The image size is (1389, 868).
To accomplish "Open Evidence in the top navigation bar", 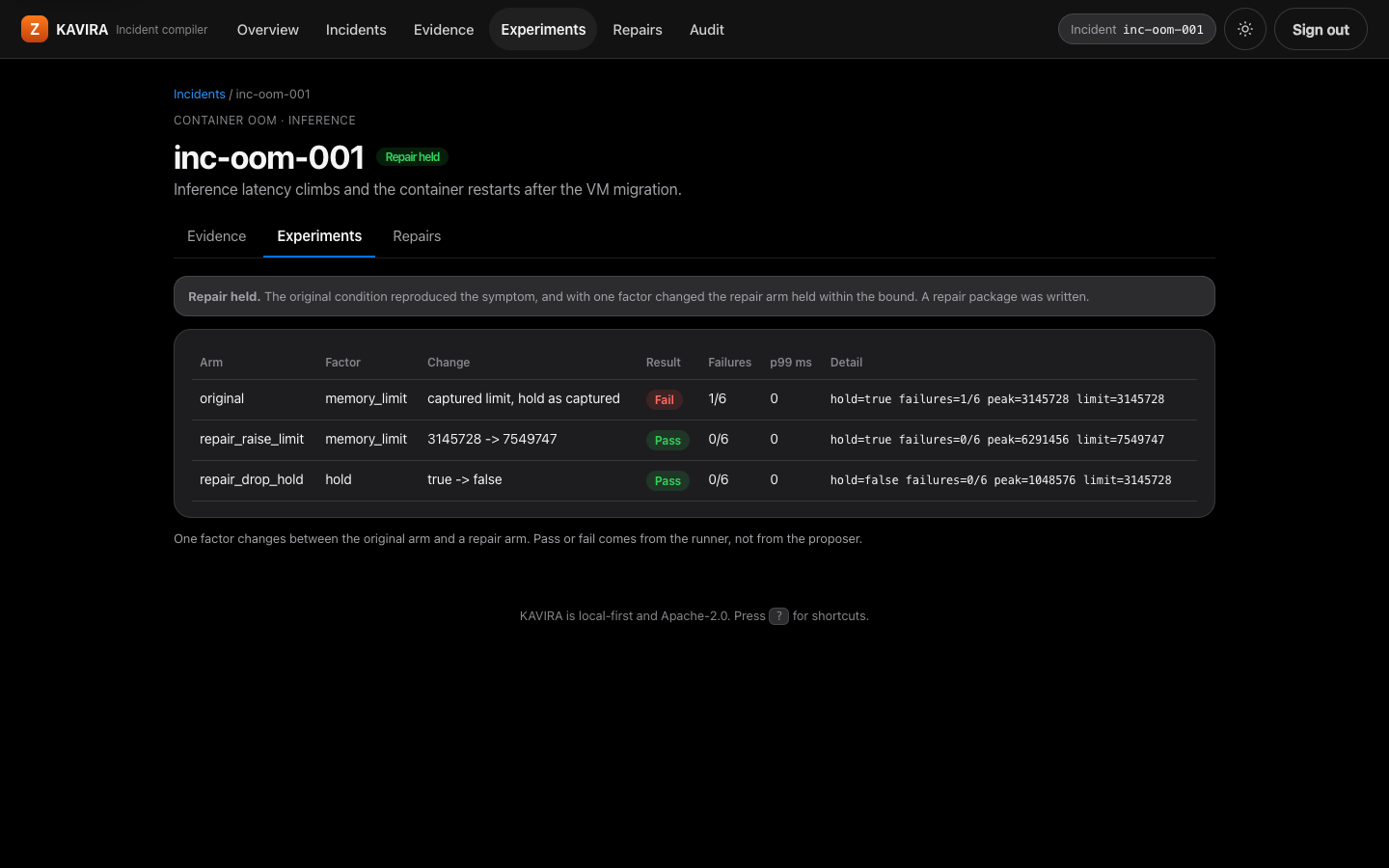I will click(x=444, y=29).
